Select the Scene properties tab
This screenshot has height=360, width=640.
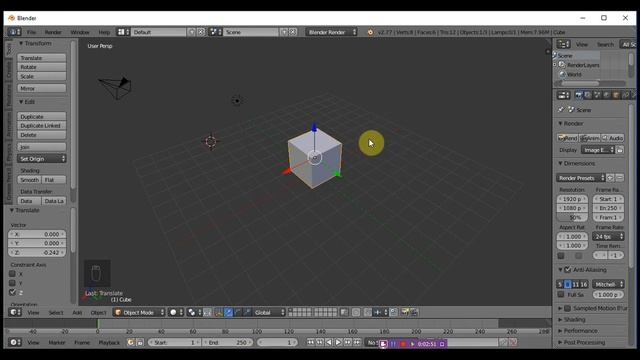[597, 95]
